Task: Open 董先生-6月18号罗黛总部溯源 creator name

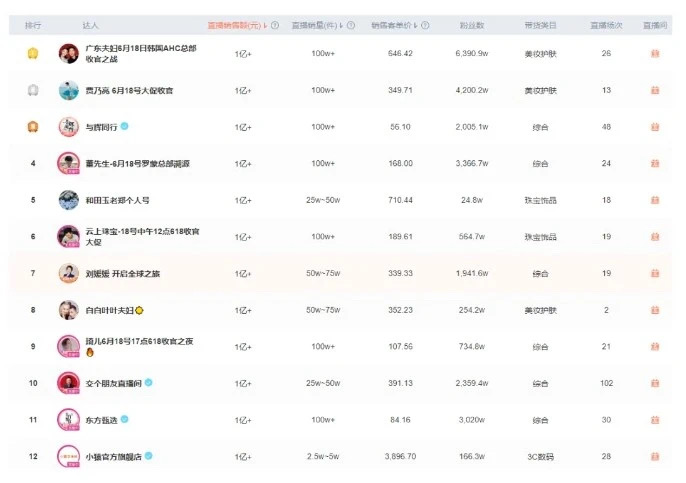Action: point(137,164)
